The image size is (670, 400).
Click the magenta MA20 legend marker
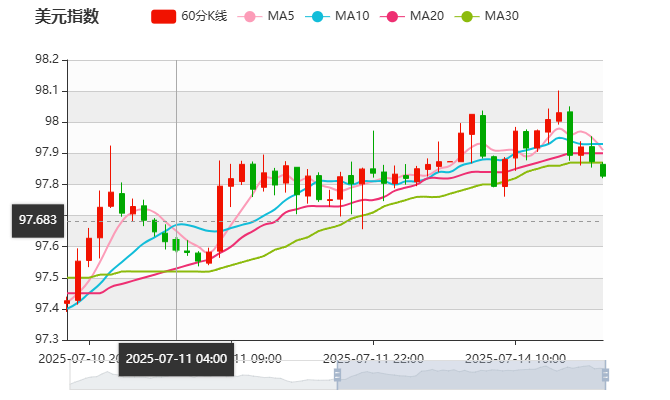392,17
